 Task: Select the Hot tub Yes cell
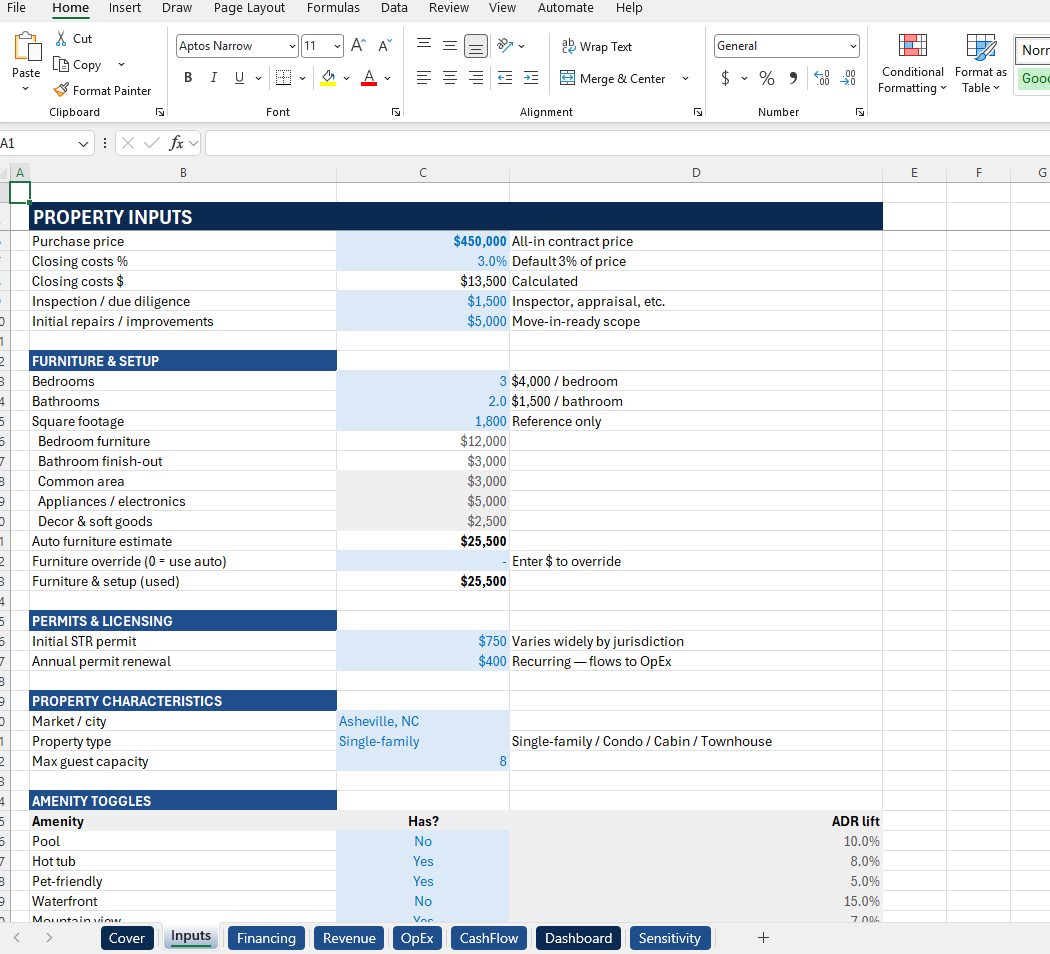pyautogui.click(x=423, y=861)
